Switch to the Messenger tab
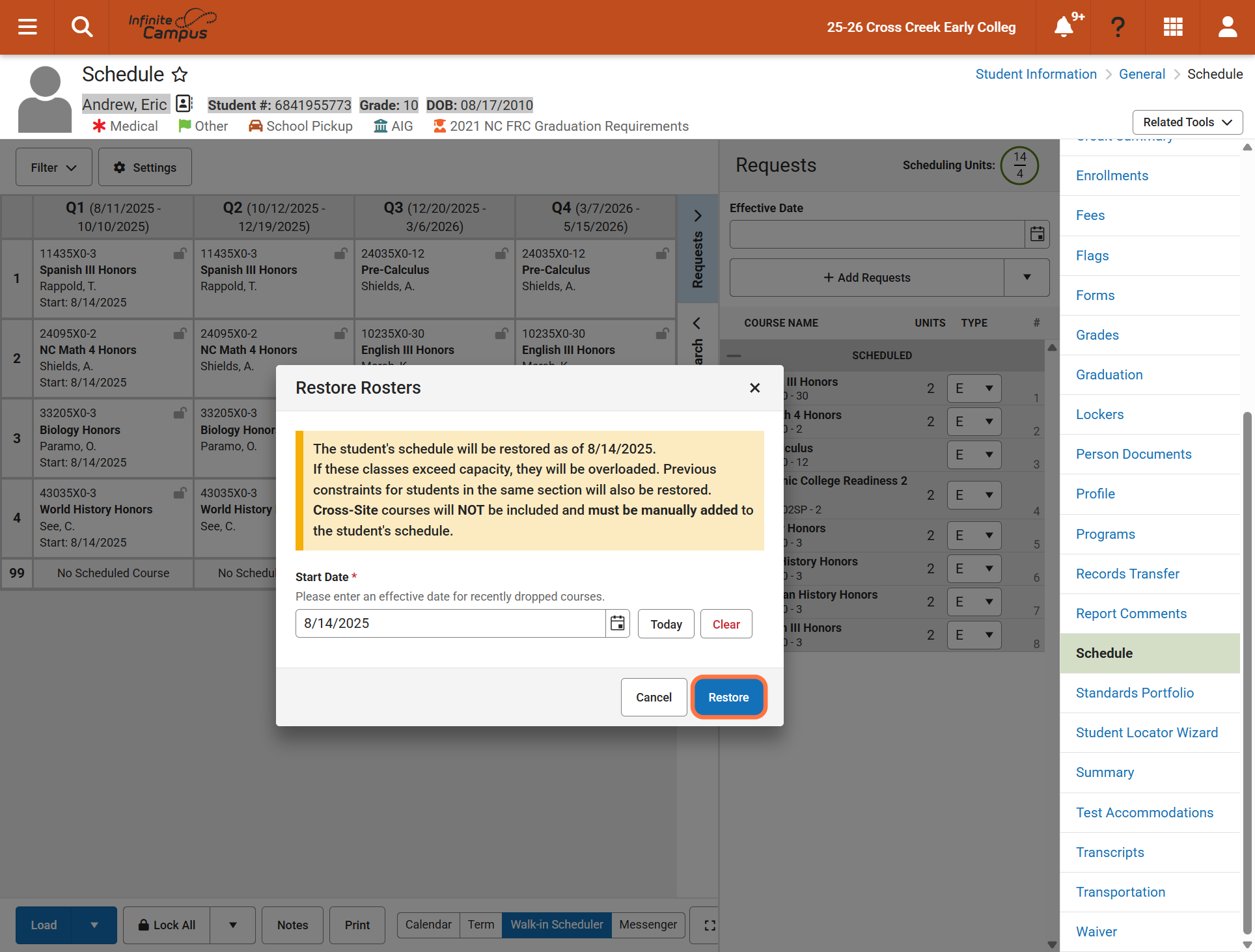 pos(648,925)
